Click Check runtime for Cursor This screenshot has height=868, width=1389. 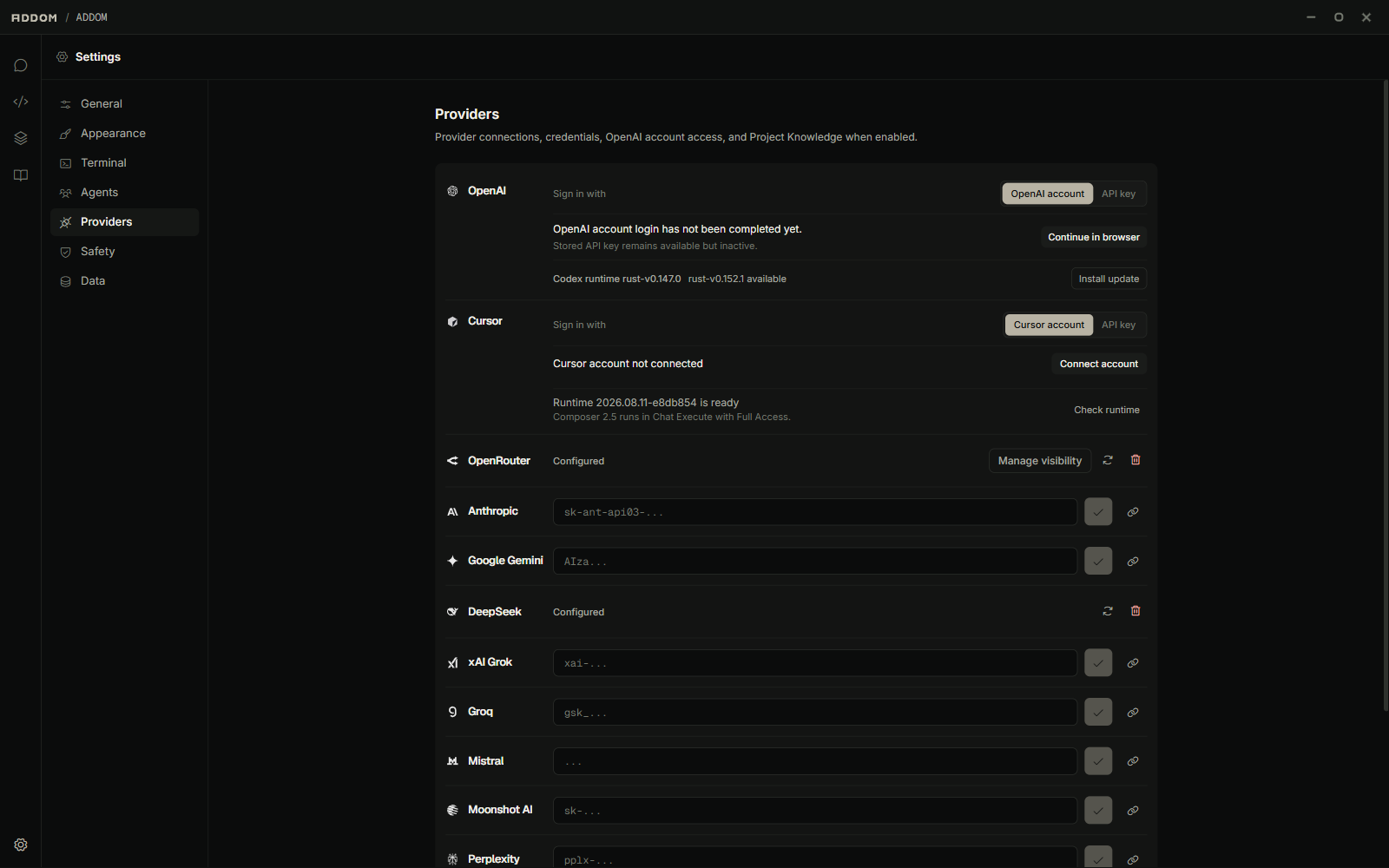1107,410
